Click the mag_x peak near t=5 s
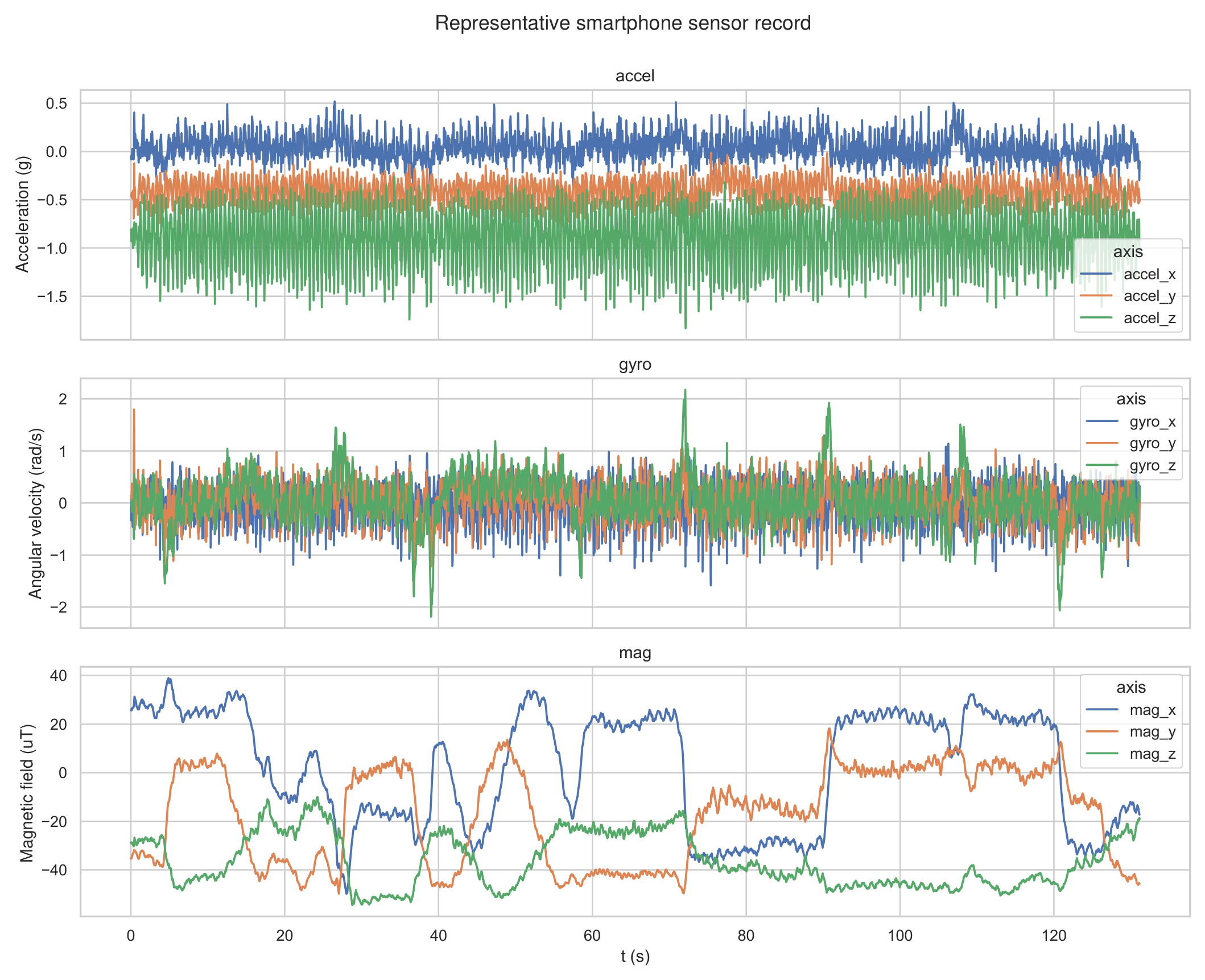Image resolution: width=1205 pixels, height=980 pixels. pos(169,679)
